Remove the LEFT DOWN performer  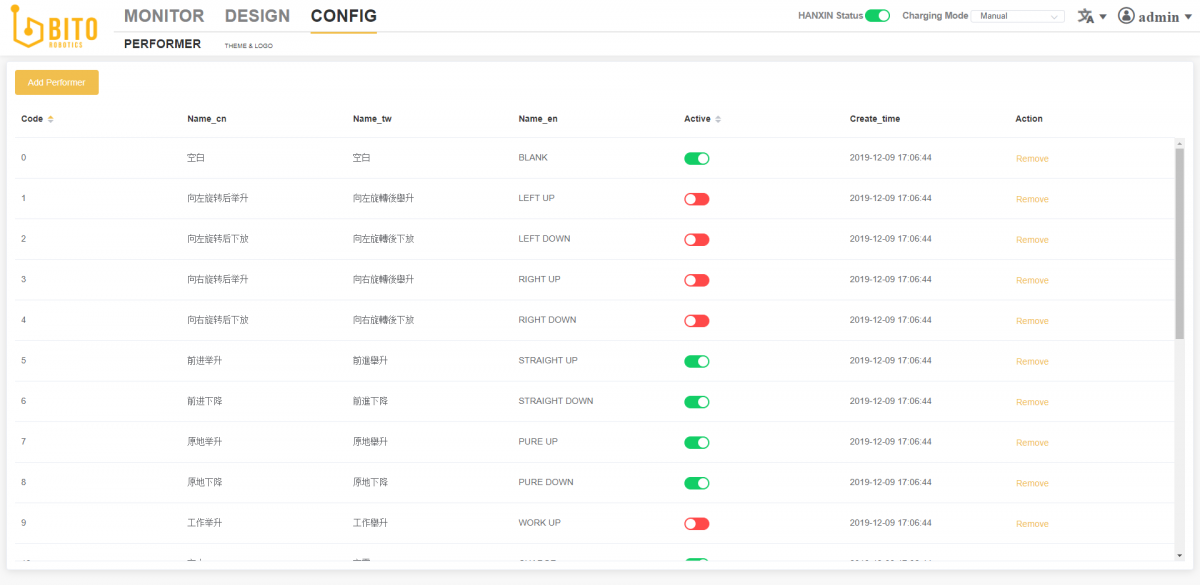(1032, 240)
